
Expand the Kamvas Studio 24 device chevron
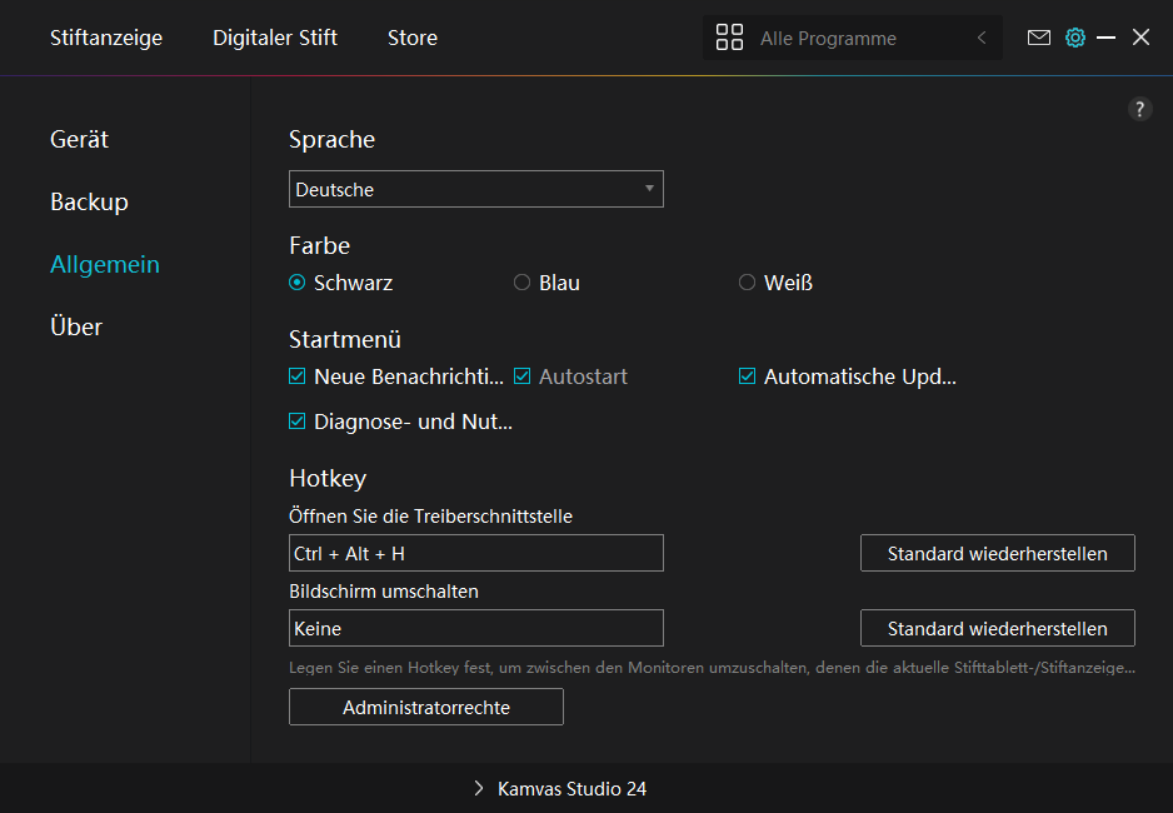pyautogui.click(x=479, y=789)
